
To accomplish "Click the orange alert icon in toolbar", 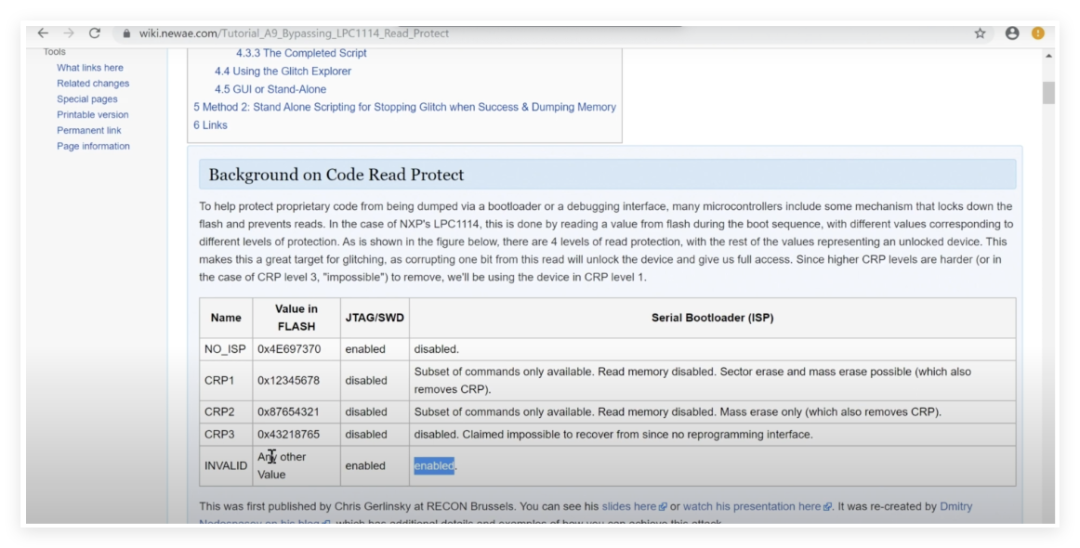I will coord(1038,33).
